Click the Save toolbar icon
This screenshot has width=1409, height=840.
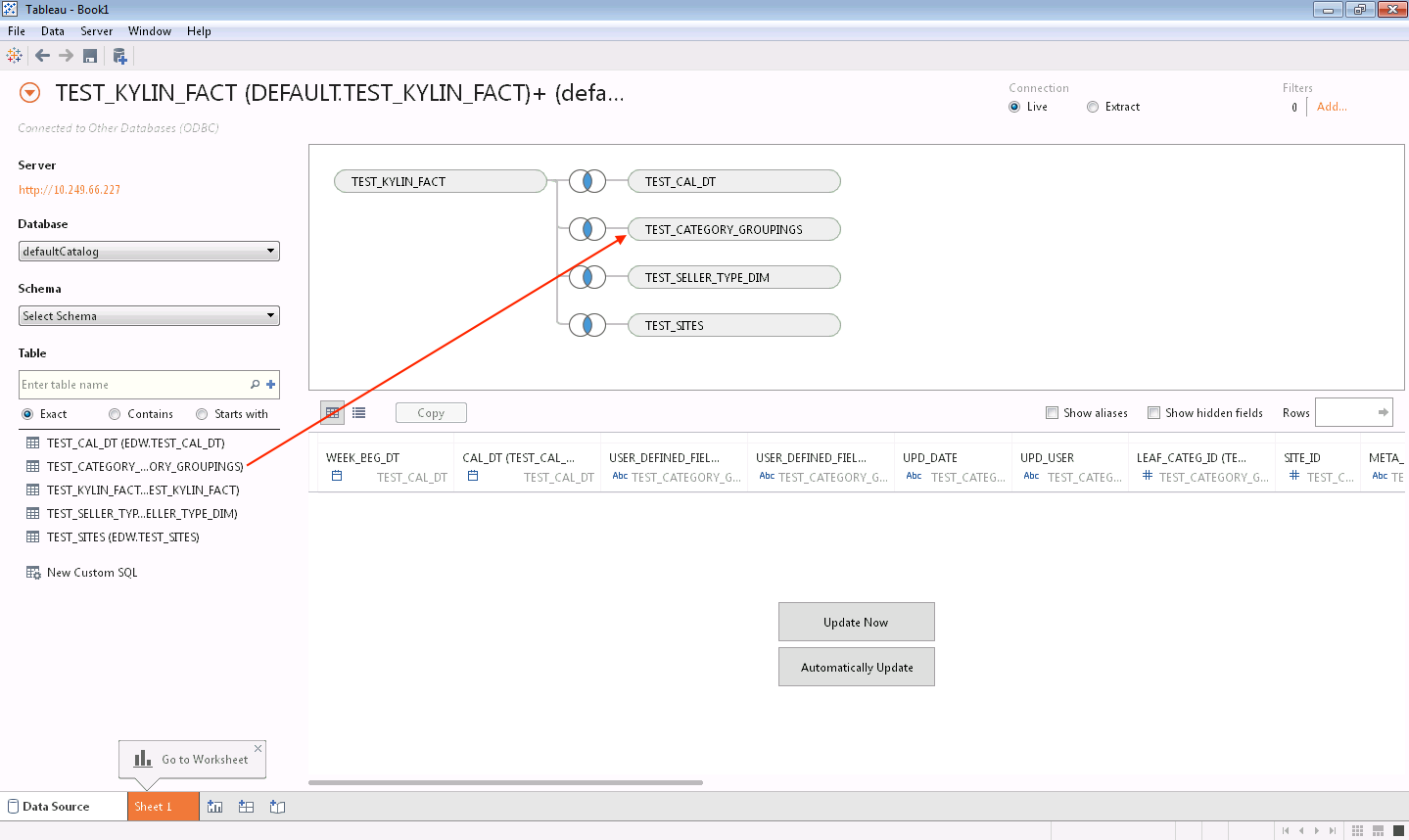click(x=90, y=56)
